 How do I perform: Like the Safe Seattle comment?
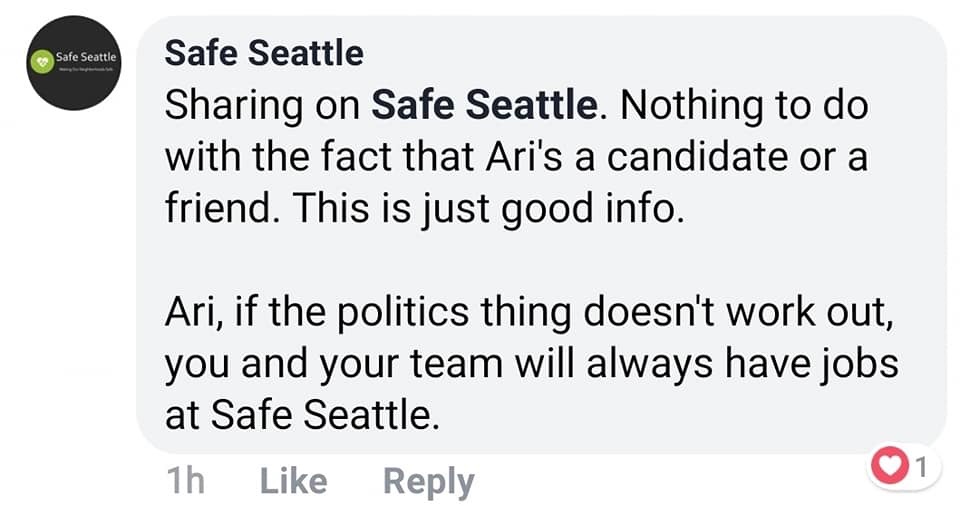click(293, 482)
